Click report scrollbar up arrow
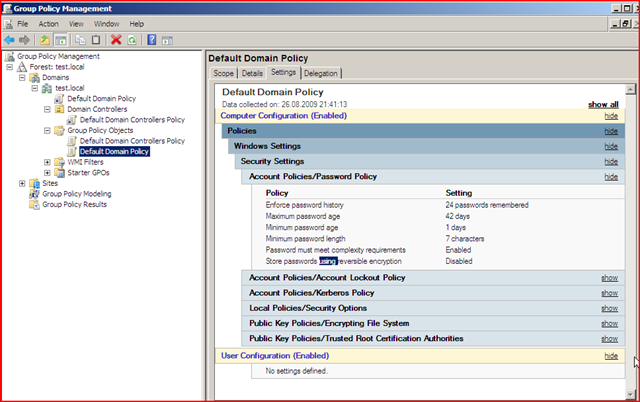 pyautogui.click(x=631, y=89)
